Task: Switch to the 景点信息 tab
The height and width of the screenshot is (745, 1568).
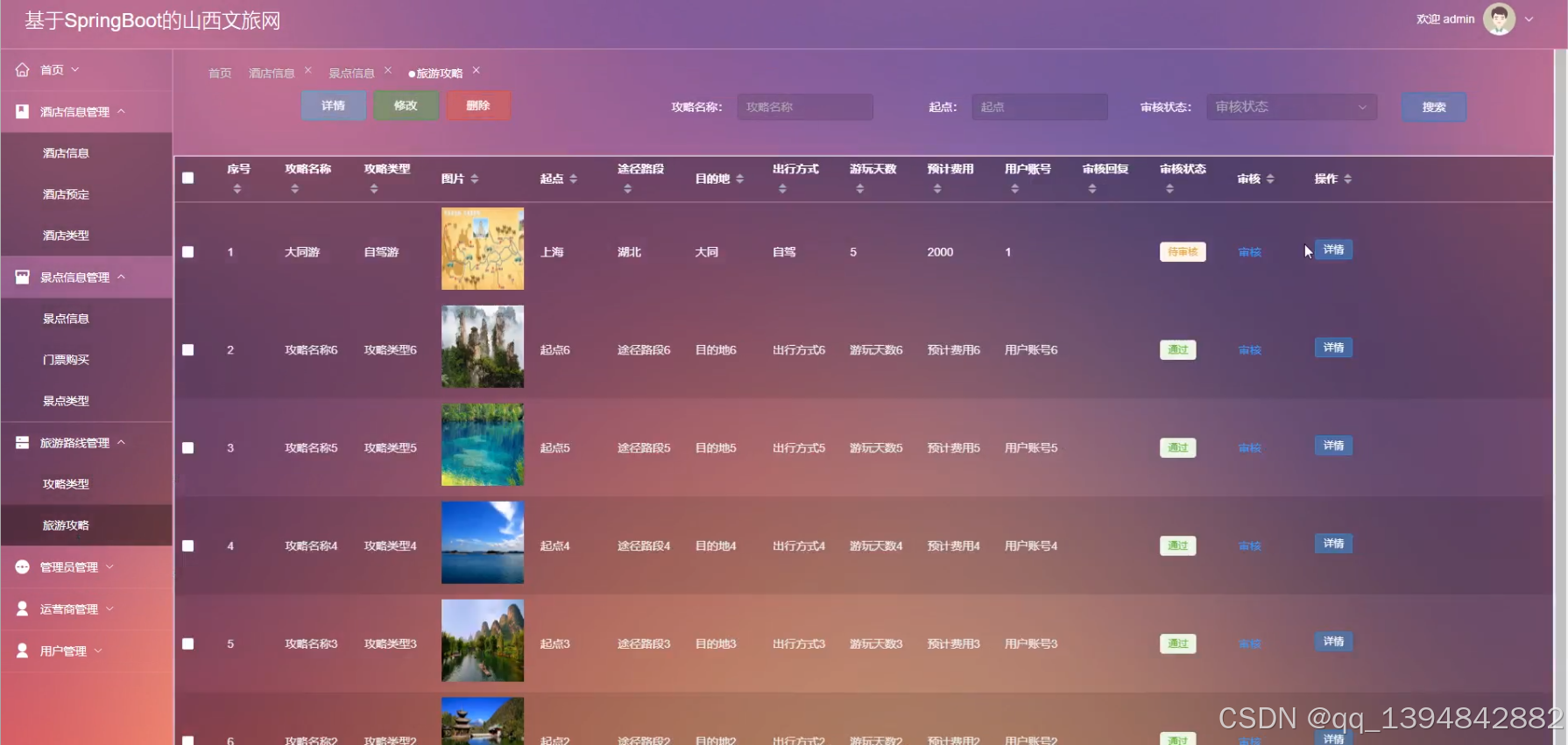Action: point(351,74)
